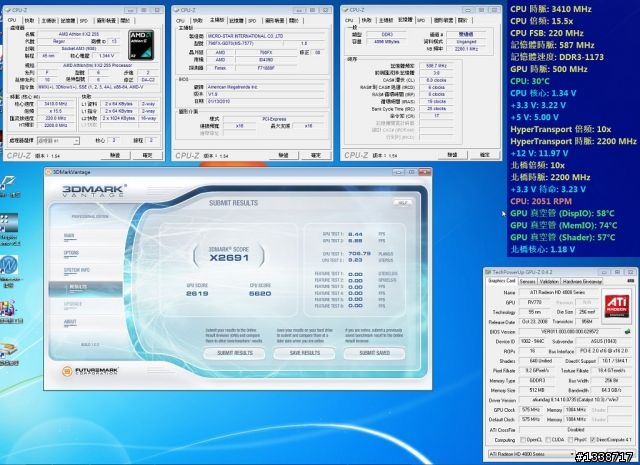Click the overlay text DDR3-1173
Screen dimensions: 640x465
(x=580, y=57)
